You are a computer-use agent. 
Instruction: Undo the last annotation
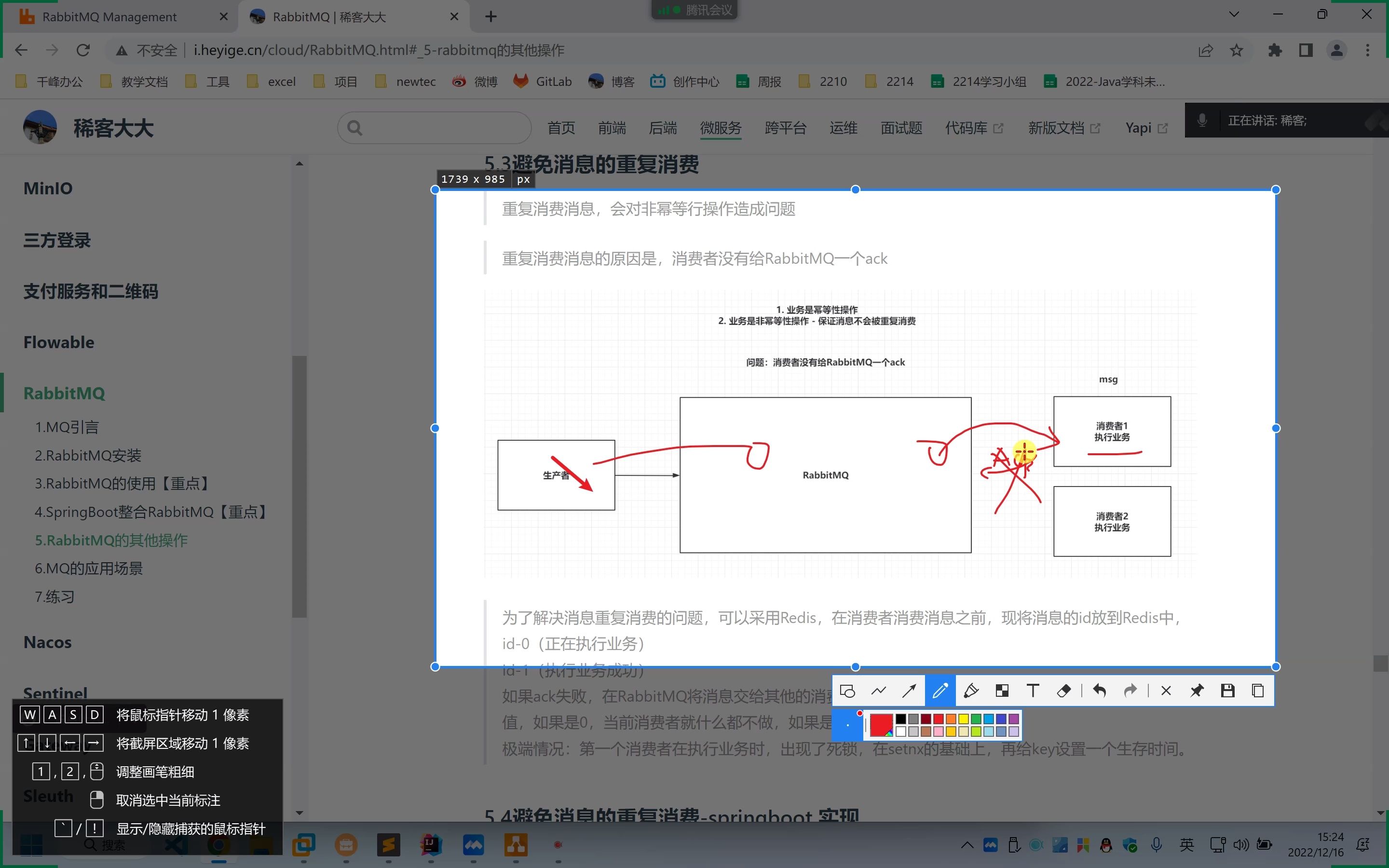pos(1100,691)
